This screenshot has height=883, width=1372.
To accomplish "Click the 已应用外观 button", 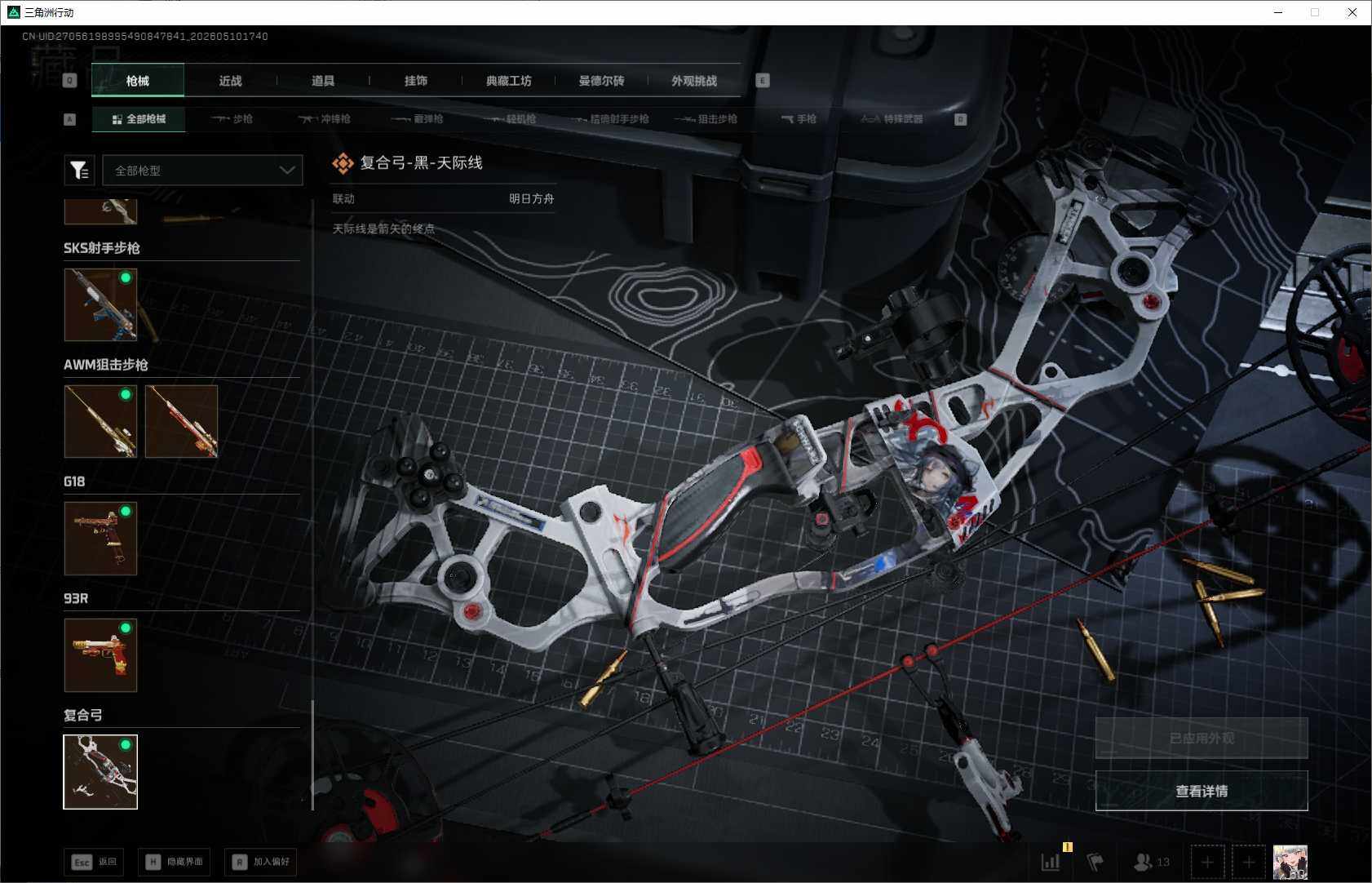I will click(x=1202, y=739).
